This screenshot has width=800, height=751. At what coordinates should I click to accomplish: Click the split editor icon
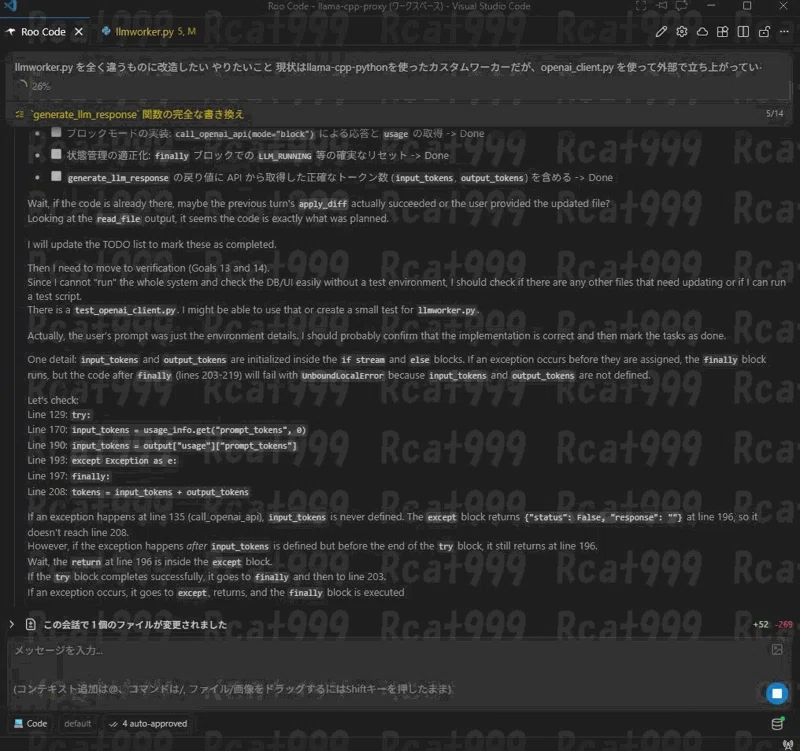[743, 32]
